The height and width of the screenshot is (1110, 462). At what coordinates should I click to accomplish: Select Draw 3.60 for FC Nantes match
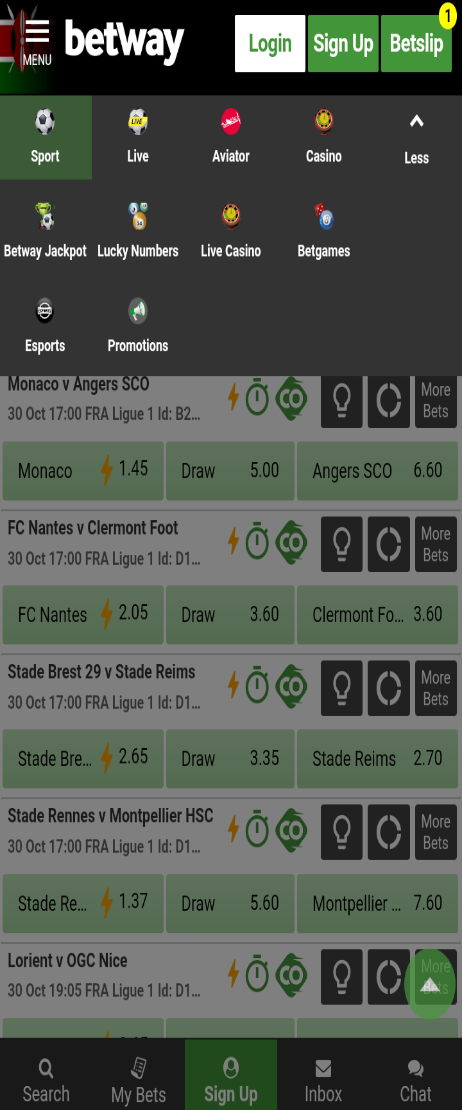pos(230,614)
